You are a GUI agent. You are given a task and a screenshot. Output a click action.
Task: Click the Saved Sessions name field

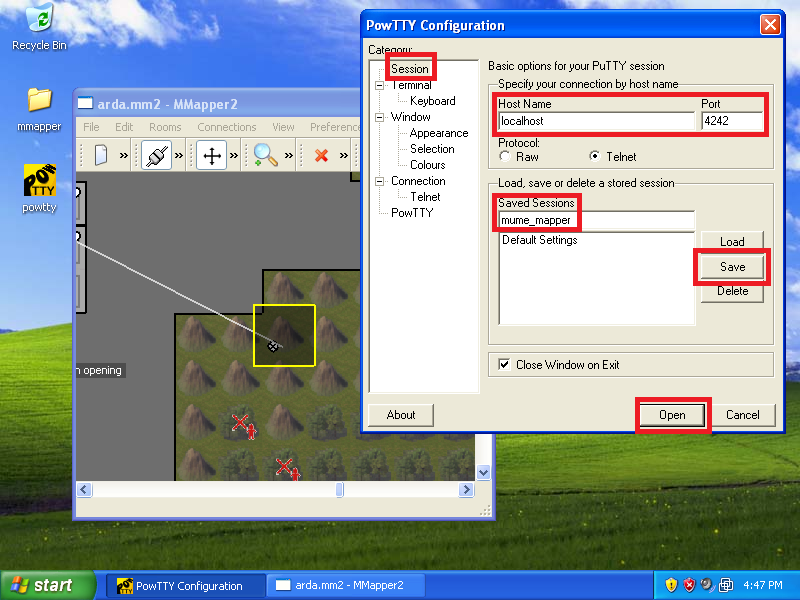596,220
